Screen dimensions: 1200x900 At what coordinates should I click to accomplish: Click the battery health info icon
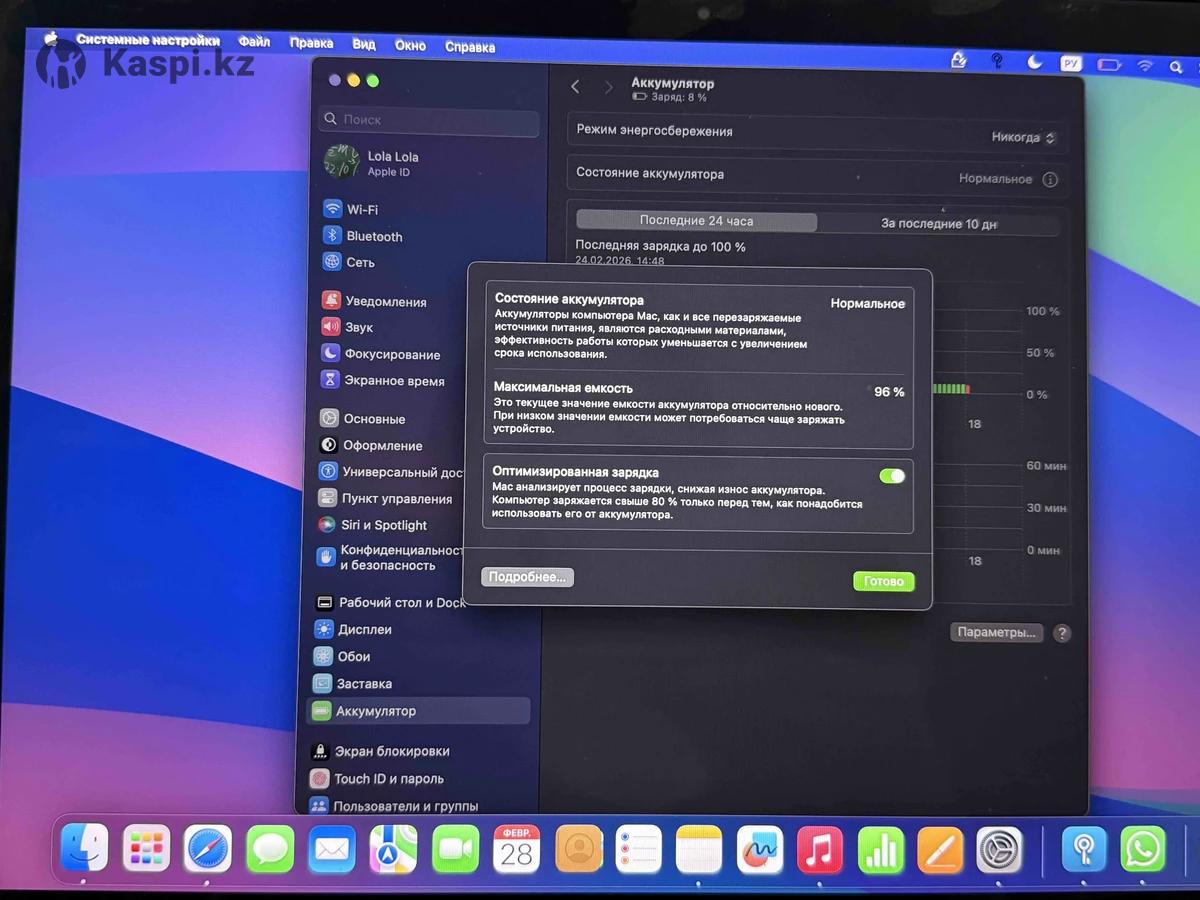[x=1050, y=180]
